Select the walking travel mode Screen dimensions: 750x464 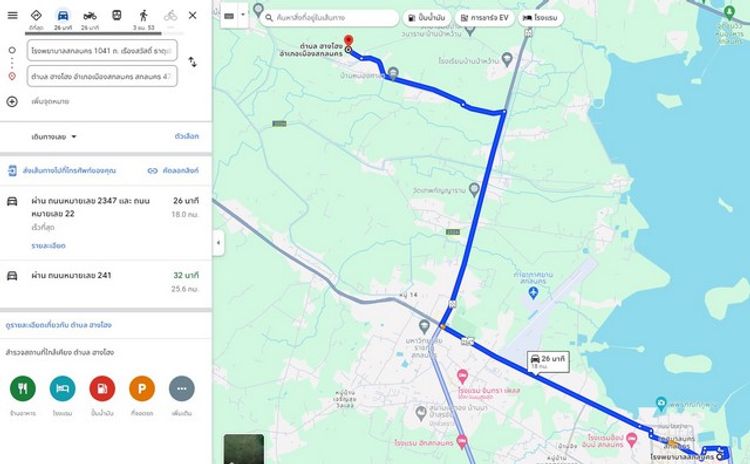[143, 19]
